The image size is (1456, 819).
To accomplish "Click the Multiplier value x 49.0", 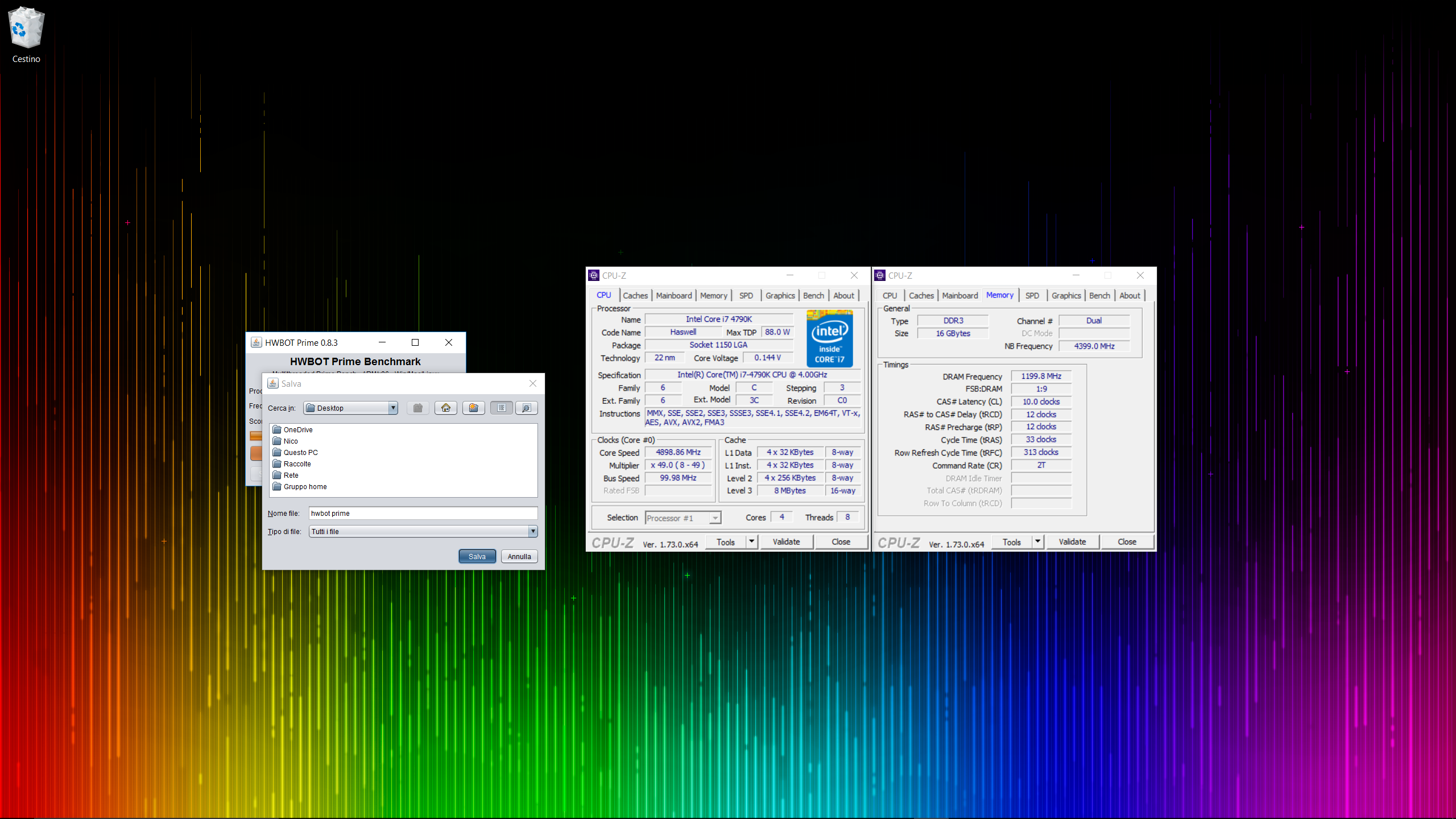I will pos(678,465).
